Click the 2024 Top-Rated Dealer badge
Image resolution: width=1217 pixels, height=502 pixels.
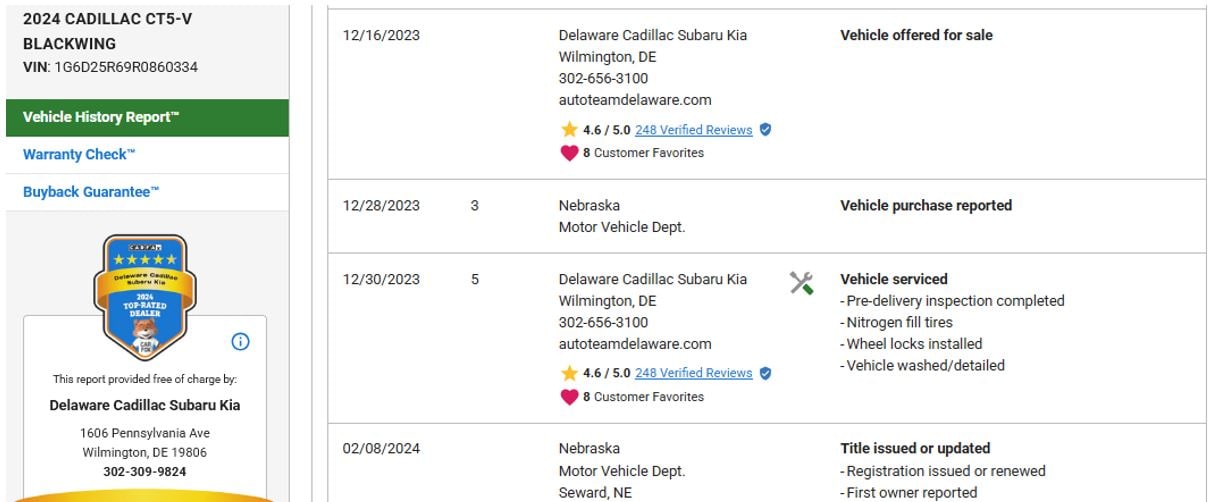coord(145,297)
